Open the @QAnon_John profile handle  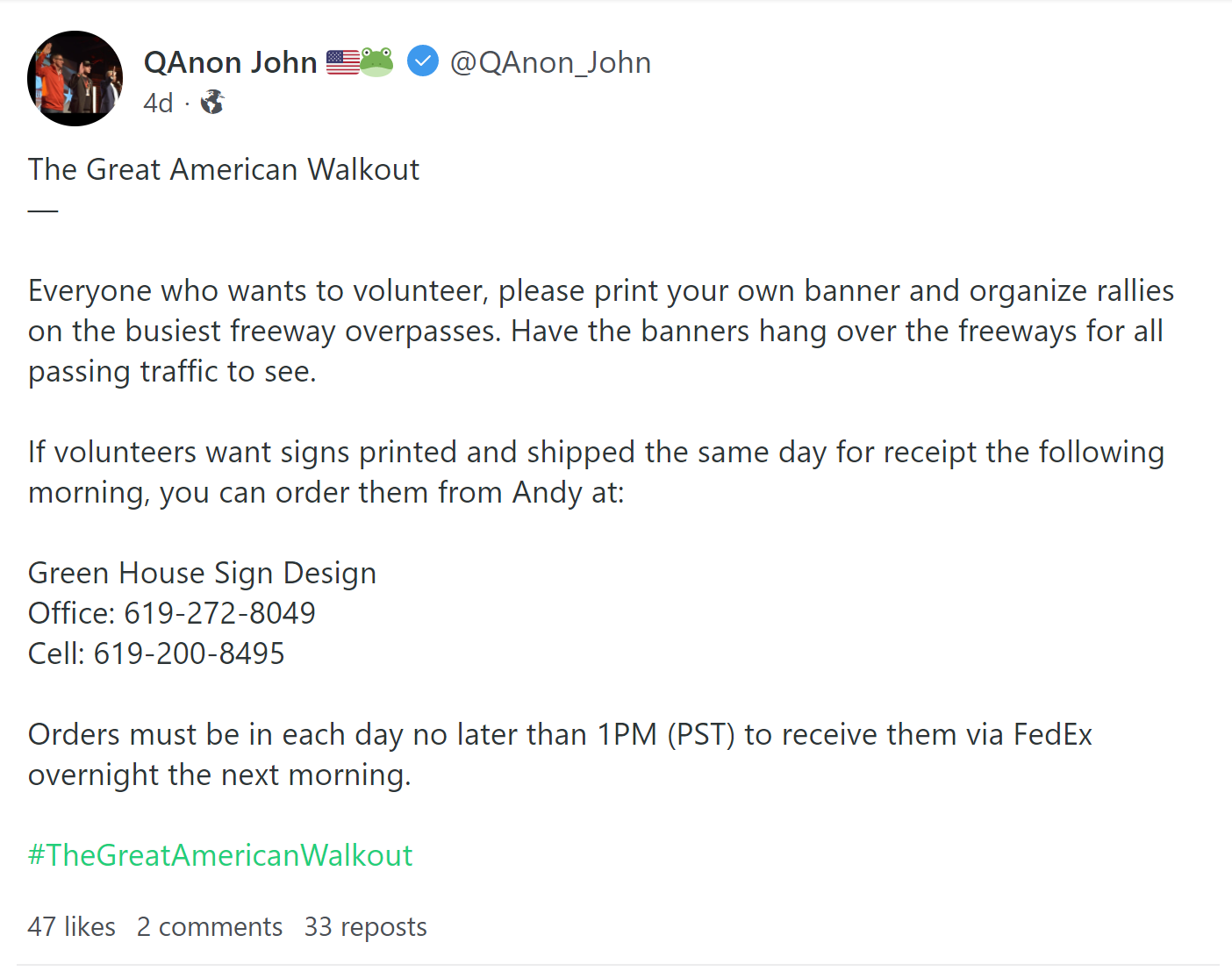click(550, 61)
